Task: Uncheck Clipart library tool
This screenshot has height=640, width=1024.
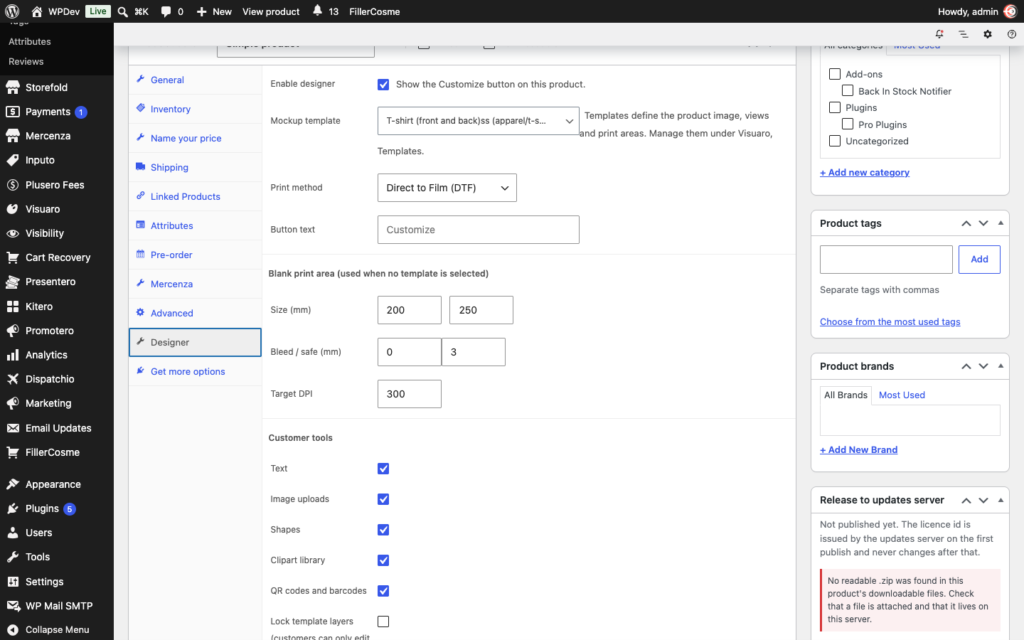Action: point(383,560)
